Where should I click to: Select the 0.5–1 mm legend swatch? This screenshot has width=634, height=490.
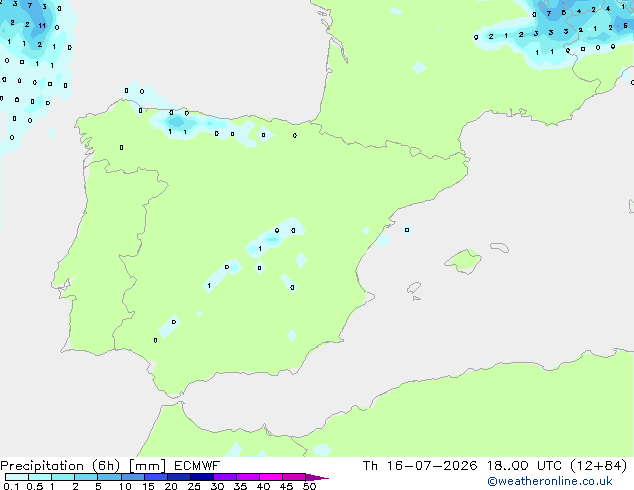40,477
